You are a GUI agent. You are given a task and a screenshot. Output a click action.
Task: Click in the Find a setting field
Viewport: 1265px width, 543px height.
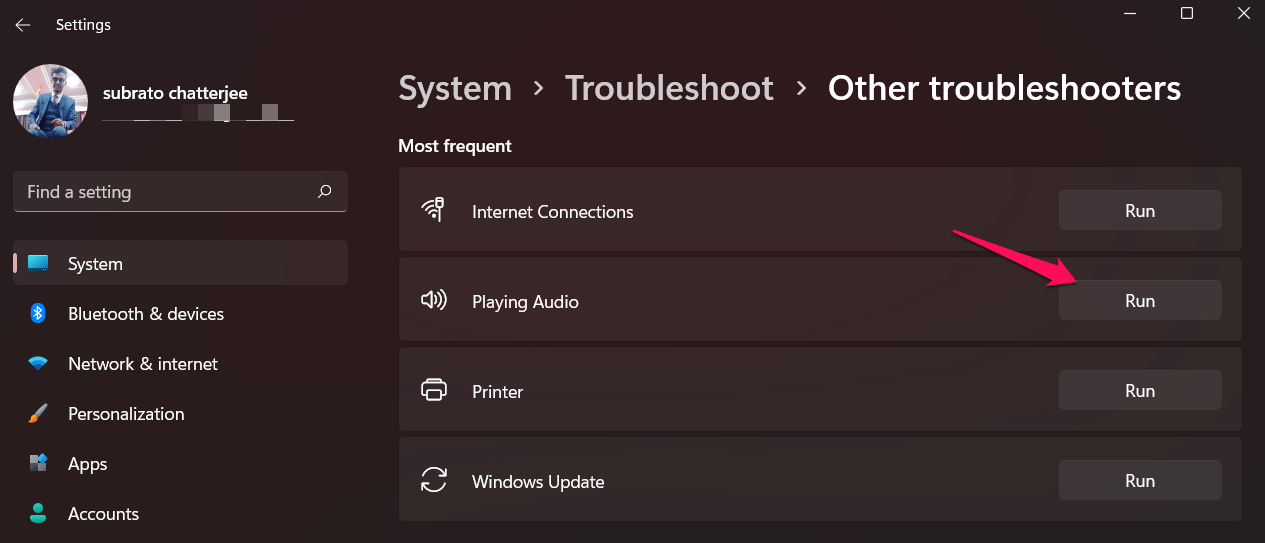(165, 192)
